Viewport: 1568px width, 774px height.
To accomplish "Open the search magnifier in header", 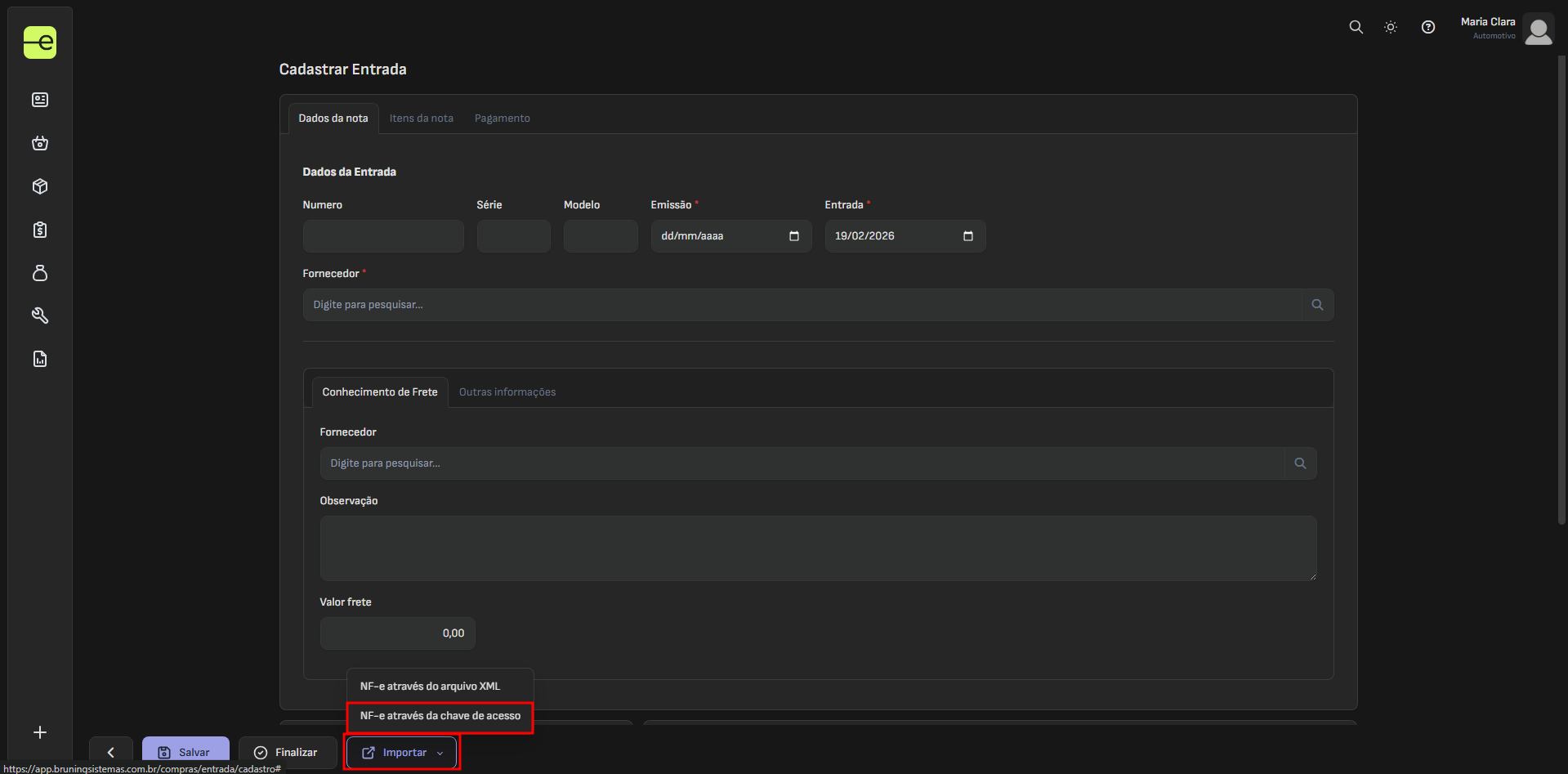I will [1356, 27].
